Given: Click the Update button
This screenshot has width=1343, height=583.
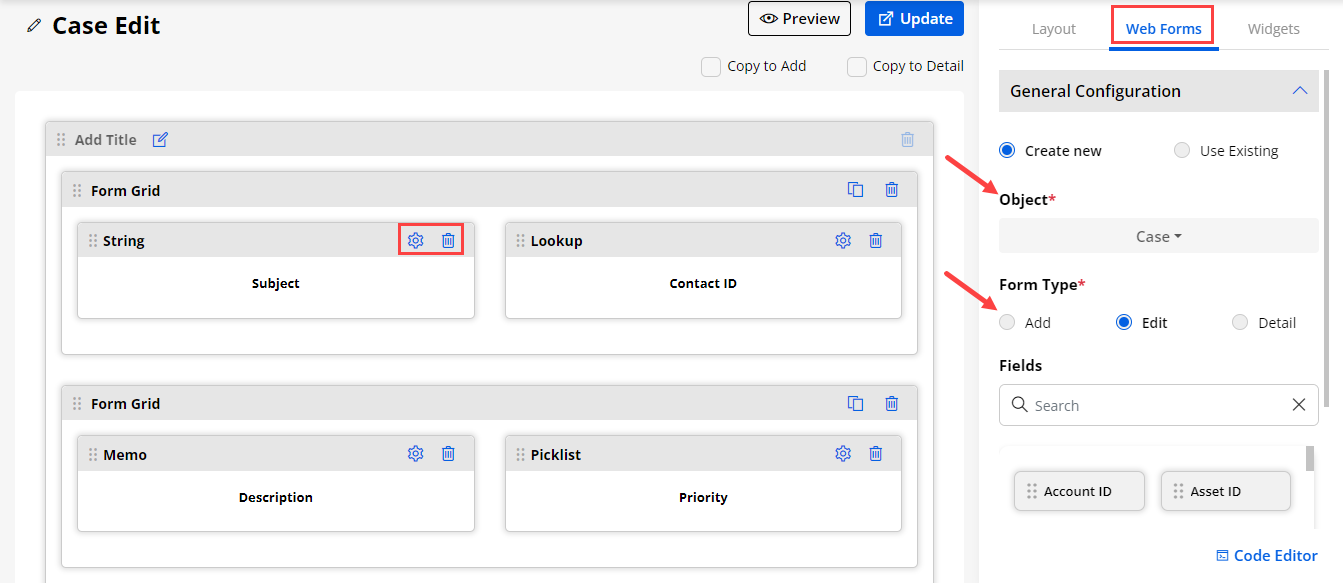Looking at the screenshot, I should (x=914, y=19).
